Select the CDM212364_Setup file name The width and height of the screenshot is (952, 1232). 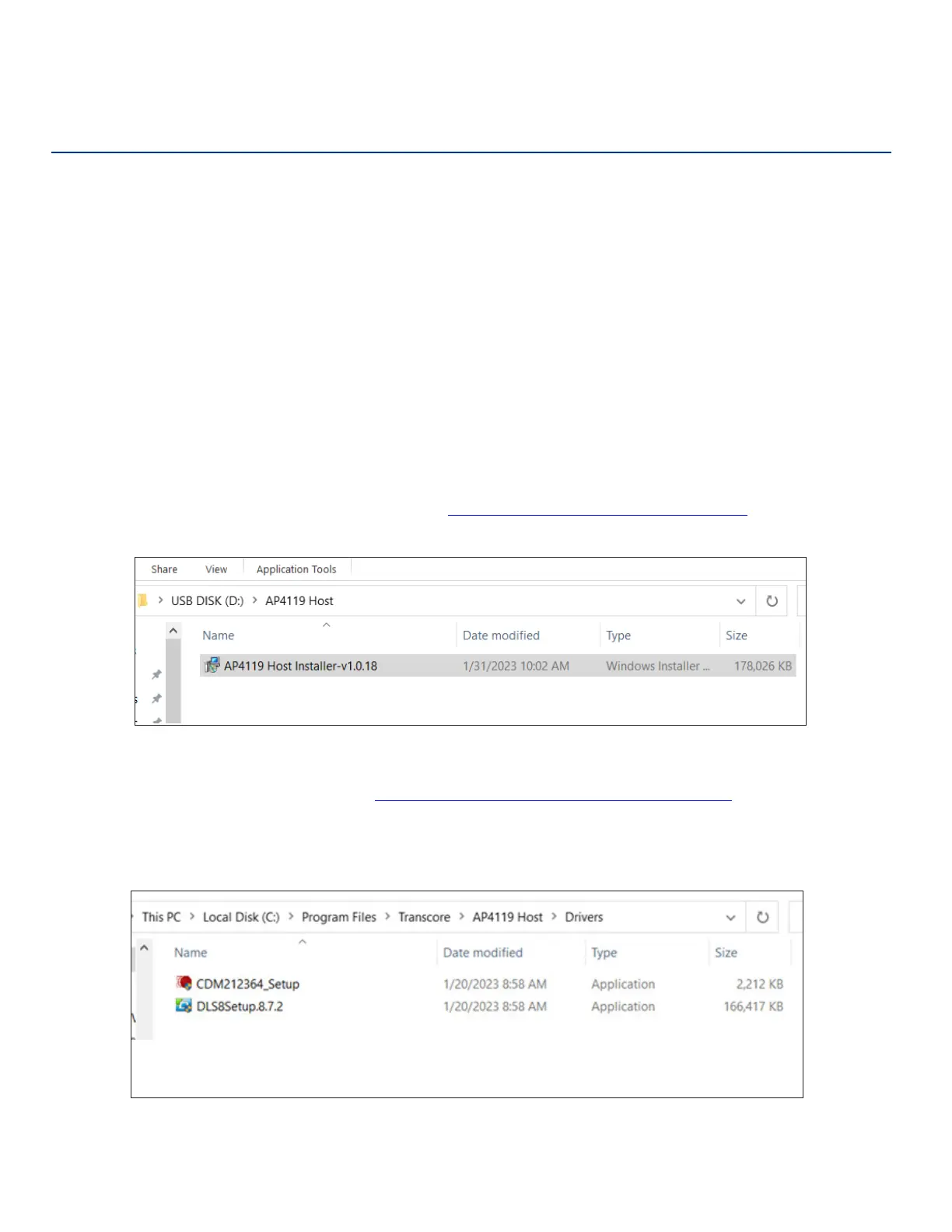[247, 984]
